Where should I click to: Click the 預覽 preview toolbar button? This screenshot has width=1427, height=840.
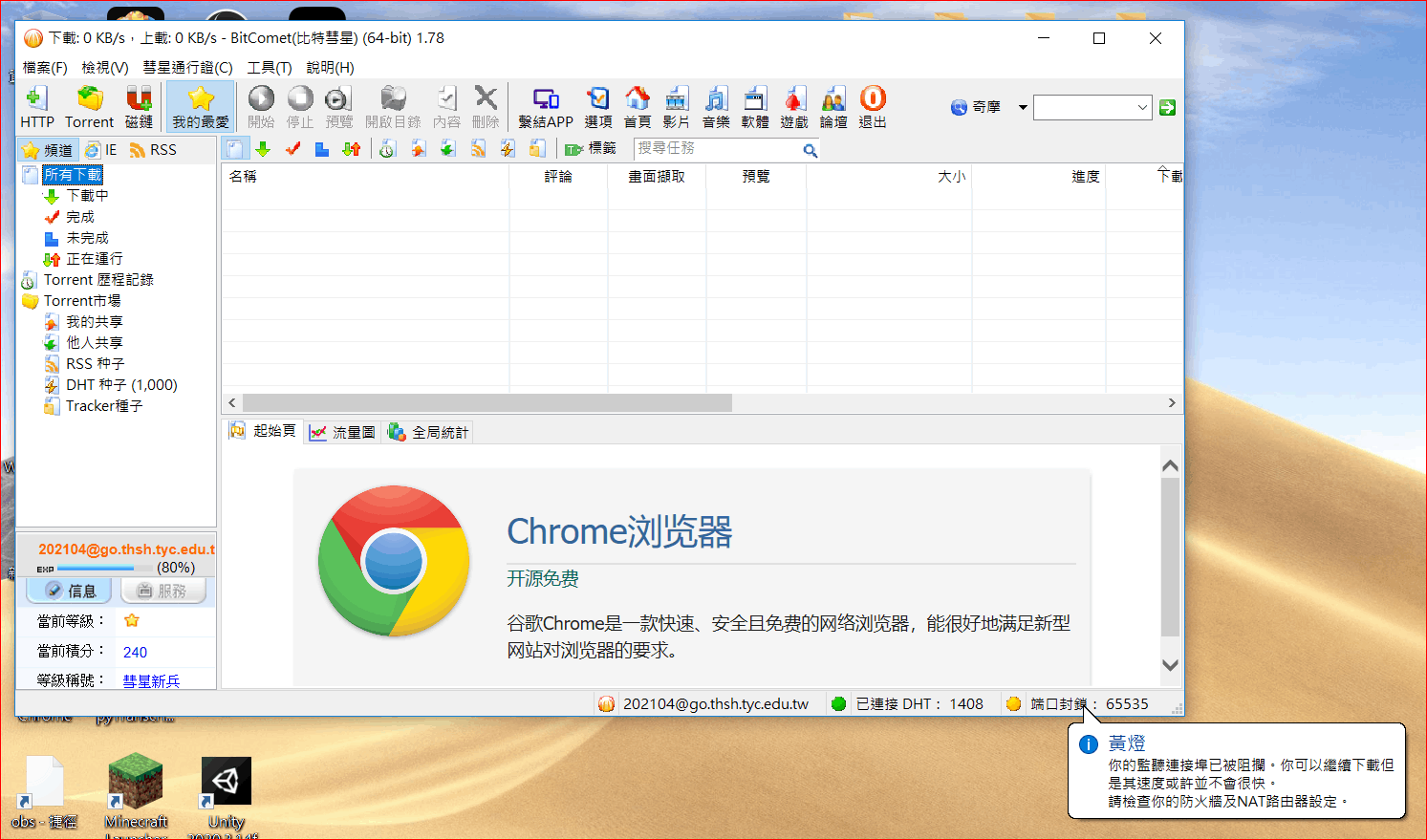point(338,107)
